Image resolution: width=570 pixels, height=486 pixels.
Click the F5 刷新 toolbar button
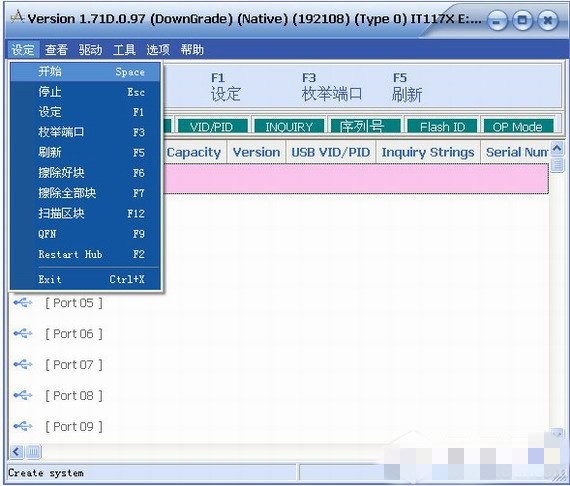pyautogui.click(x=406, y=87)
